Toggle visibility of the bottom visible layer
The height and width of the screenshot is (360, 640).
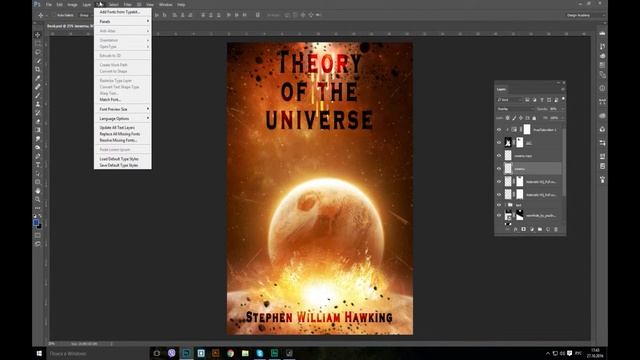pyautogui.click(x=499, y=215)
